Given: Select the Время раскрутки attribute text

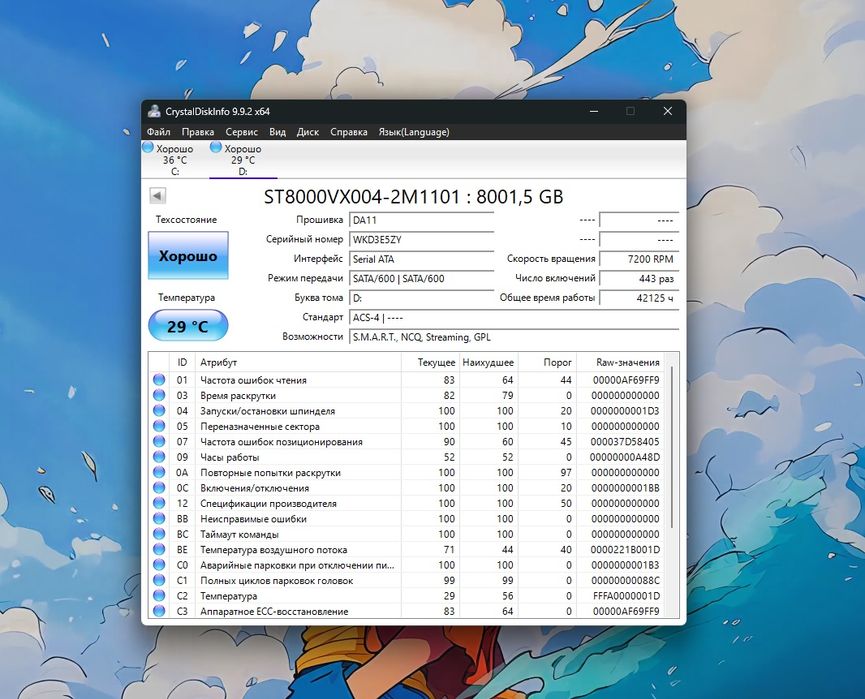Looking at the screenshot, I should 238,396.
